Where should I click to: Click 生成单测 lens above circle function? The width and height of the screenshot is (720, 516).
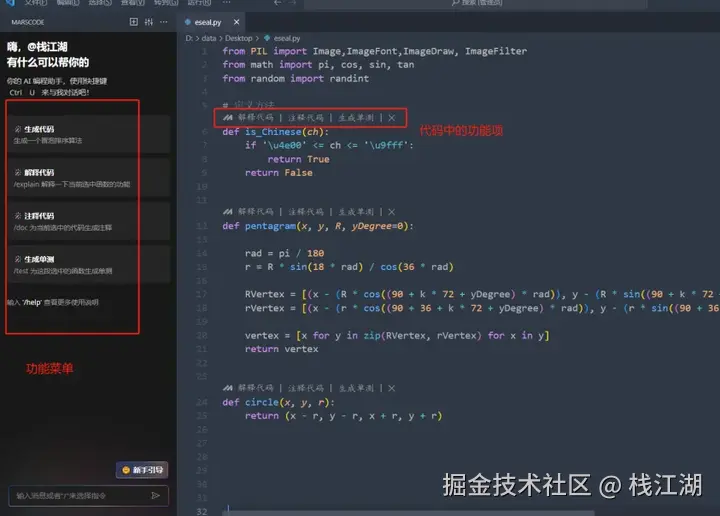point(356,388)
